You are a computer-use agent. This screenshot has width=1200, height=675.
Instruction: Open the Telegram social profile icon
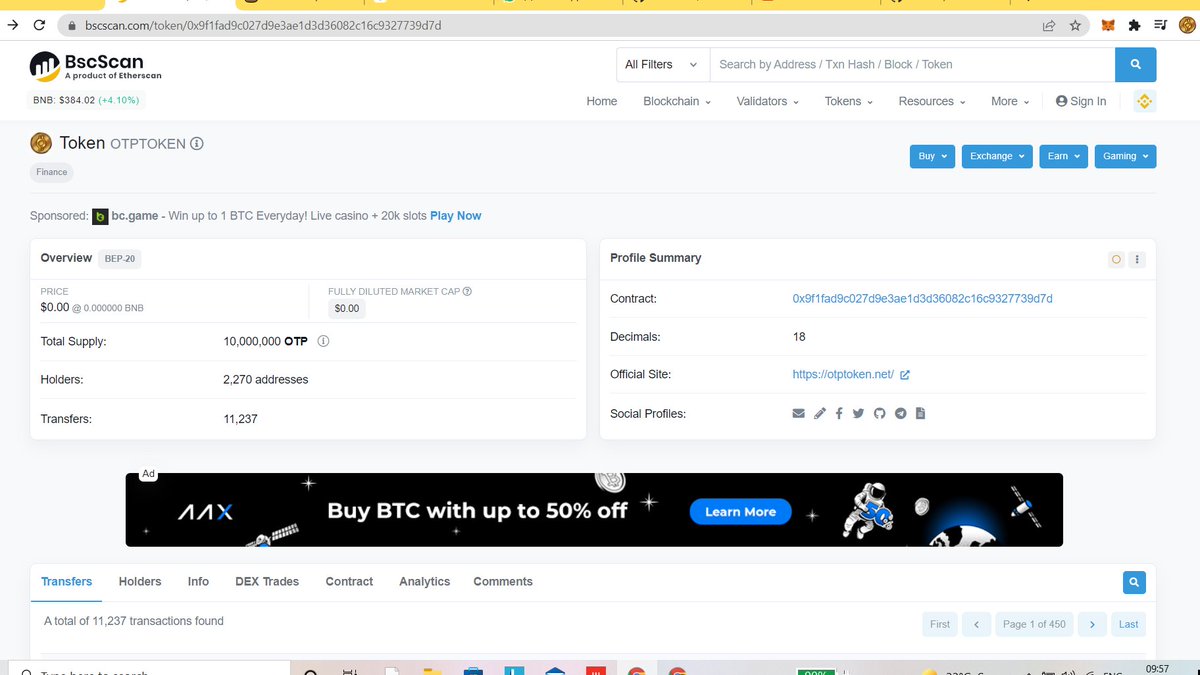pos(900,413)
